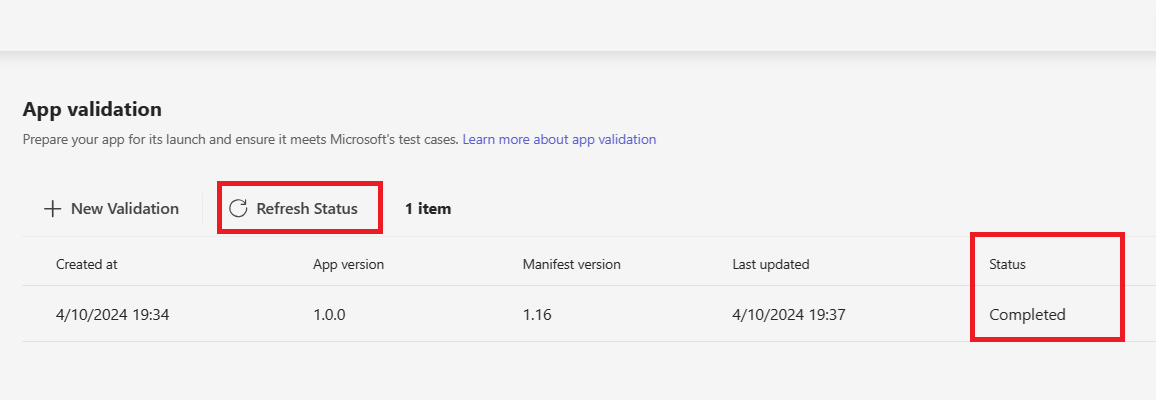
Task: Select the Manifest version column header
Action: [x=571, y=264]
